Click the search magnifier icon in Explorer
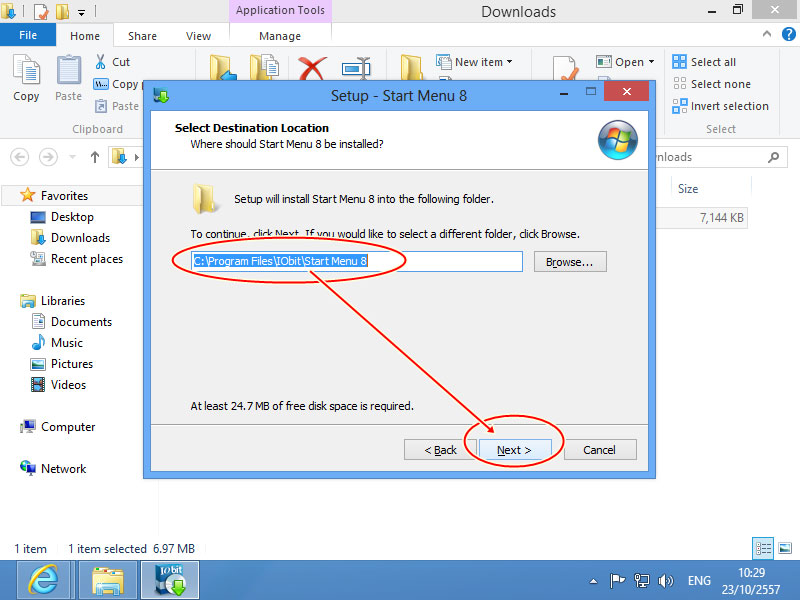 [773, 157]
